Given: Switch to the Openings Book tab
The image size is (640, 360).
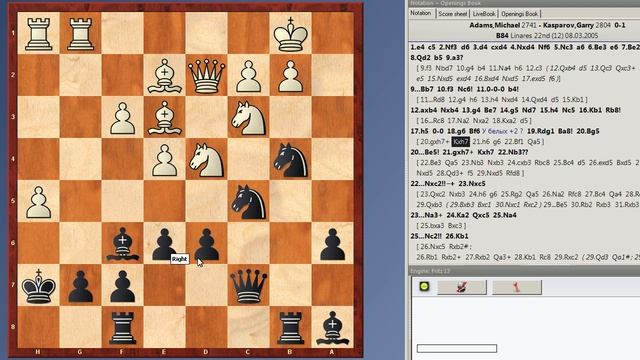Looking at the screenshot, I should point(520,13).
